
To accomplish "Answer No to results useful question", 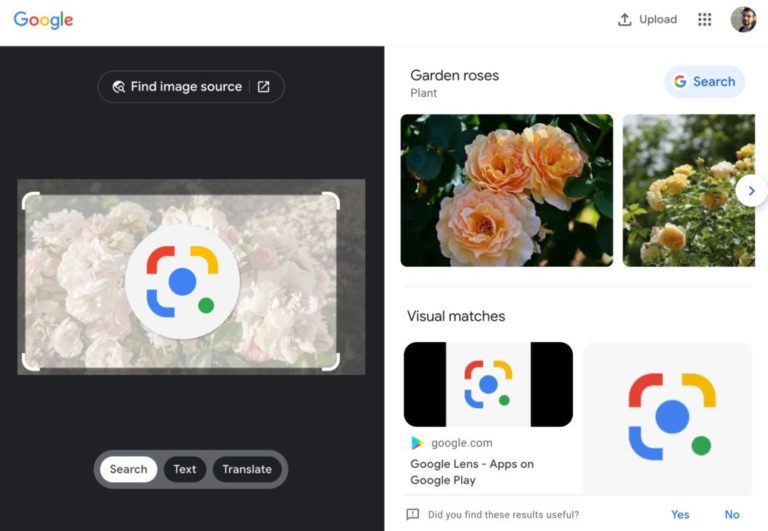I will click(x=732, y=514).
